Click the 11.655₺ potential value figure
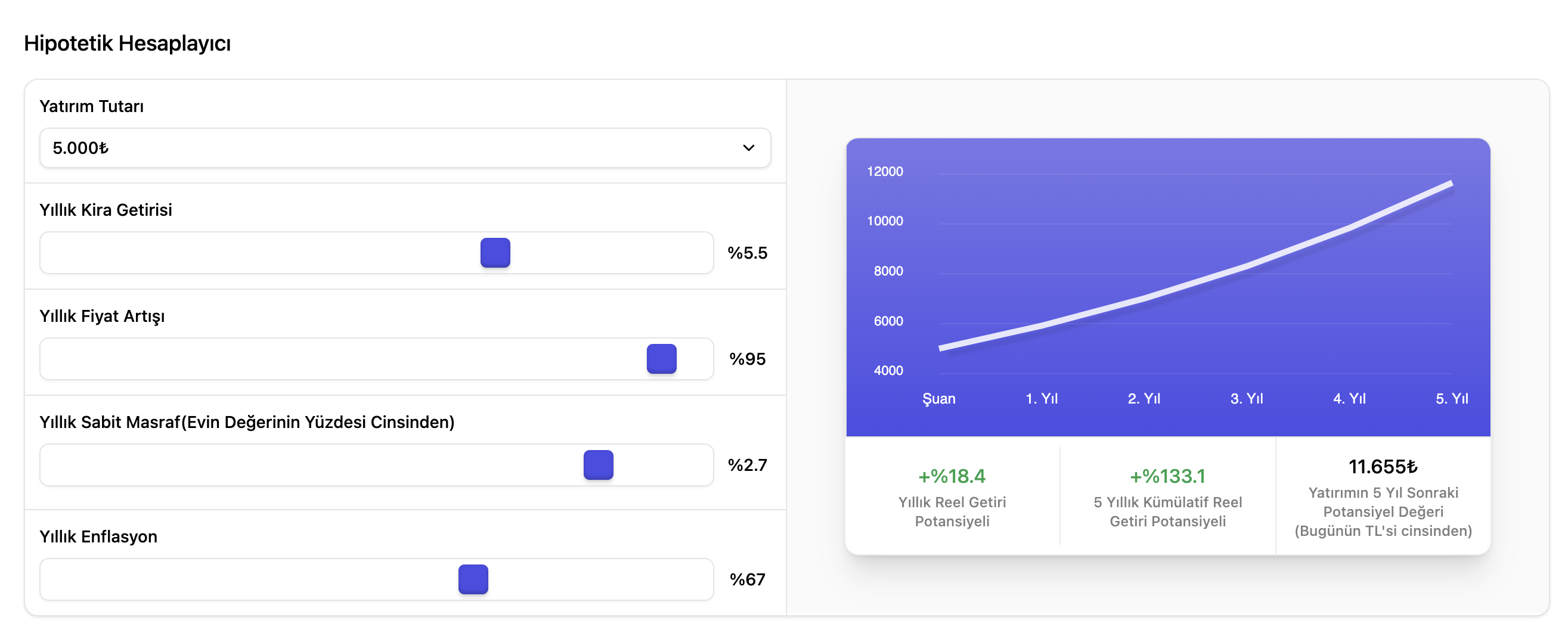 (1383, 467)
